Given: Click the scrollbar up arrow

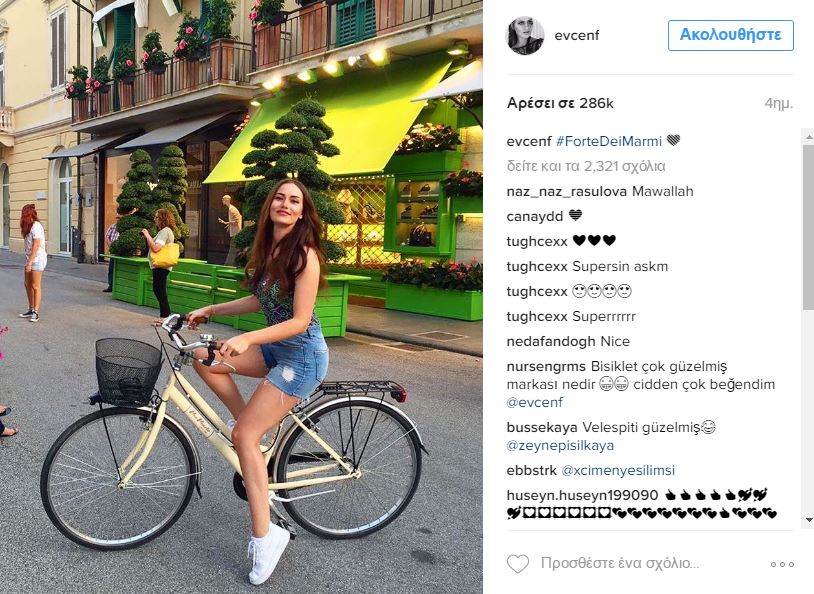Looking at the screenshot, I should click(808, 136).
